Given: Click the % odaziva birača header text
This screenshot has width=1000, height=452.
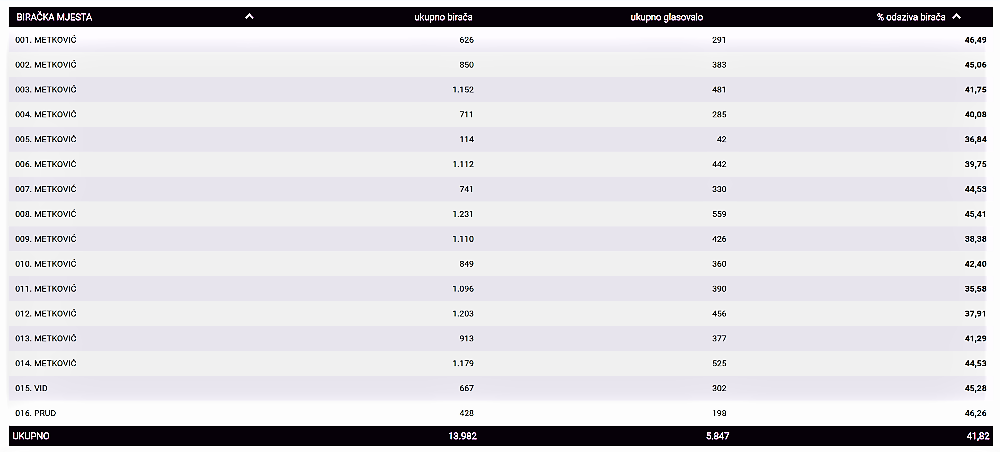Looking at the screenshot, I should point(911,16).
